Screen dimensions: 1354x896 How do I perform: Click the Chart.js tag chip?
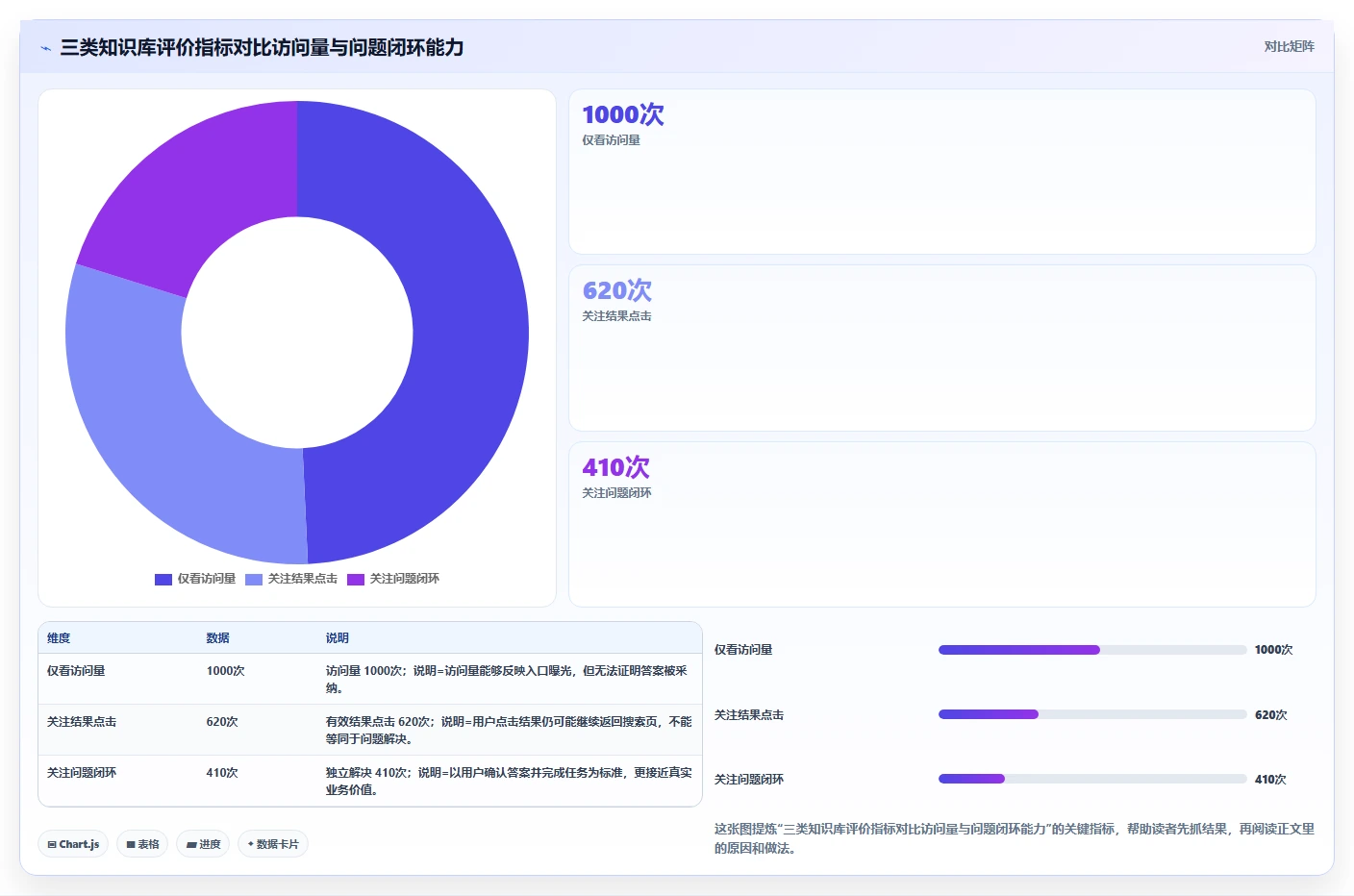pyautogui.click(x=73, y=844)
